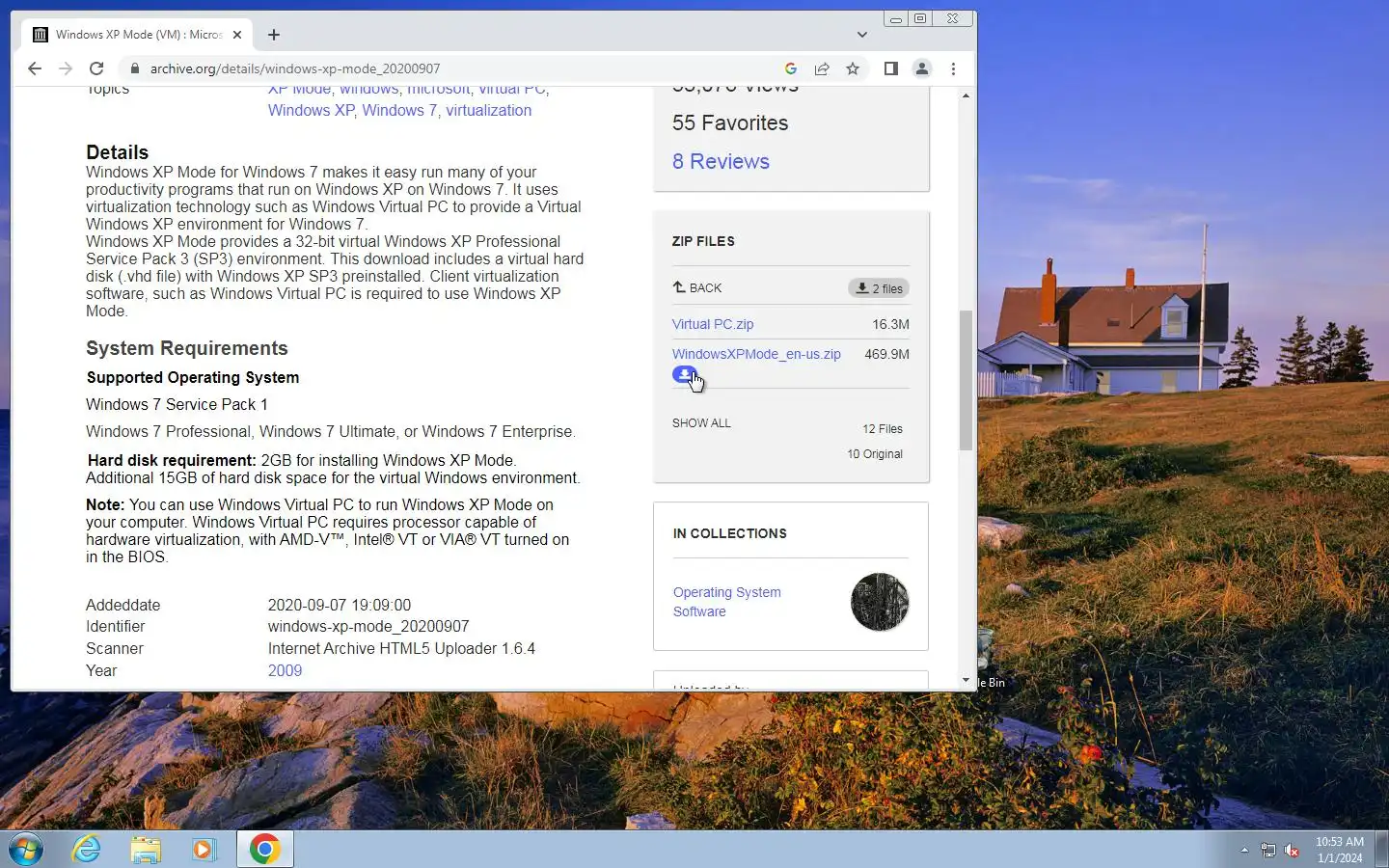This screenshot has height=868, width=1389.
Task: Click the vertical scrollbar thumb
Action: [966, 380]
